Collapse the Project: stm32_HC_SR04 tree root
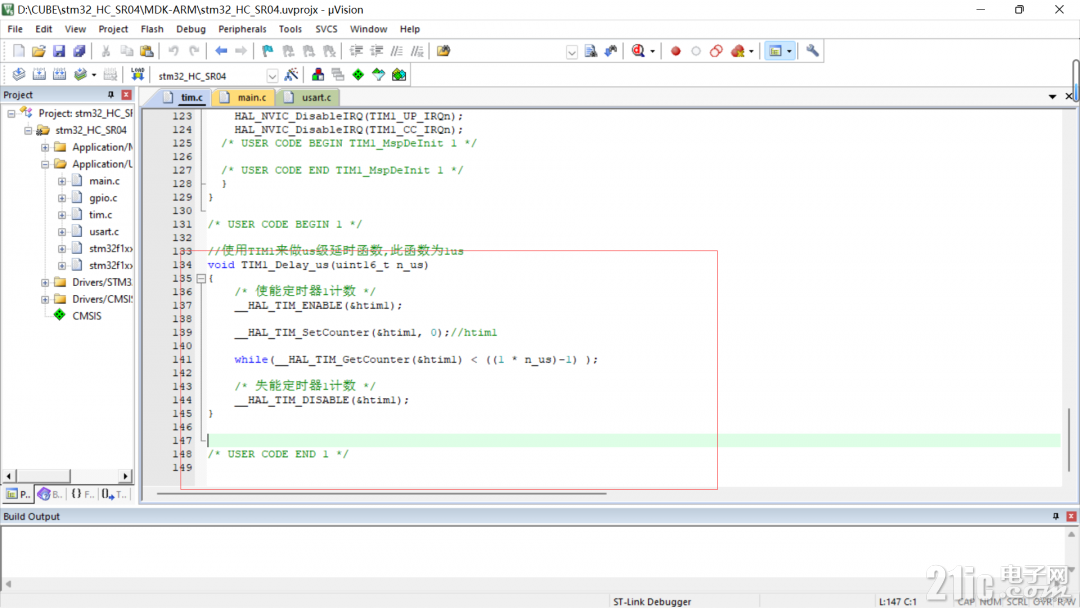The image size is (1080, 608). coord(11,113)
